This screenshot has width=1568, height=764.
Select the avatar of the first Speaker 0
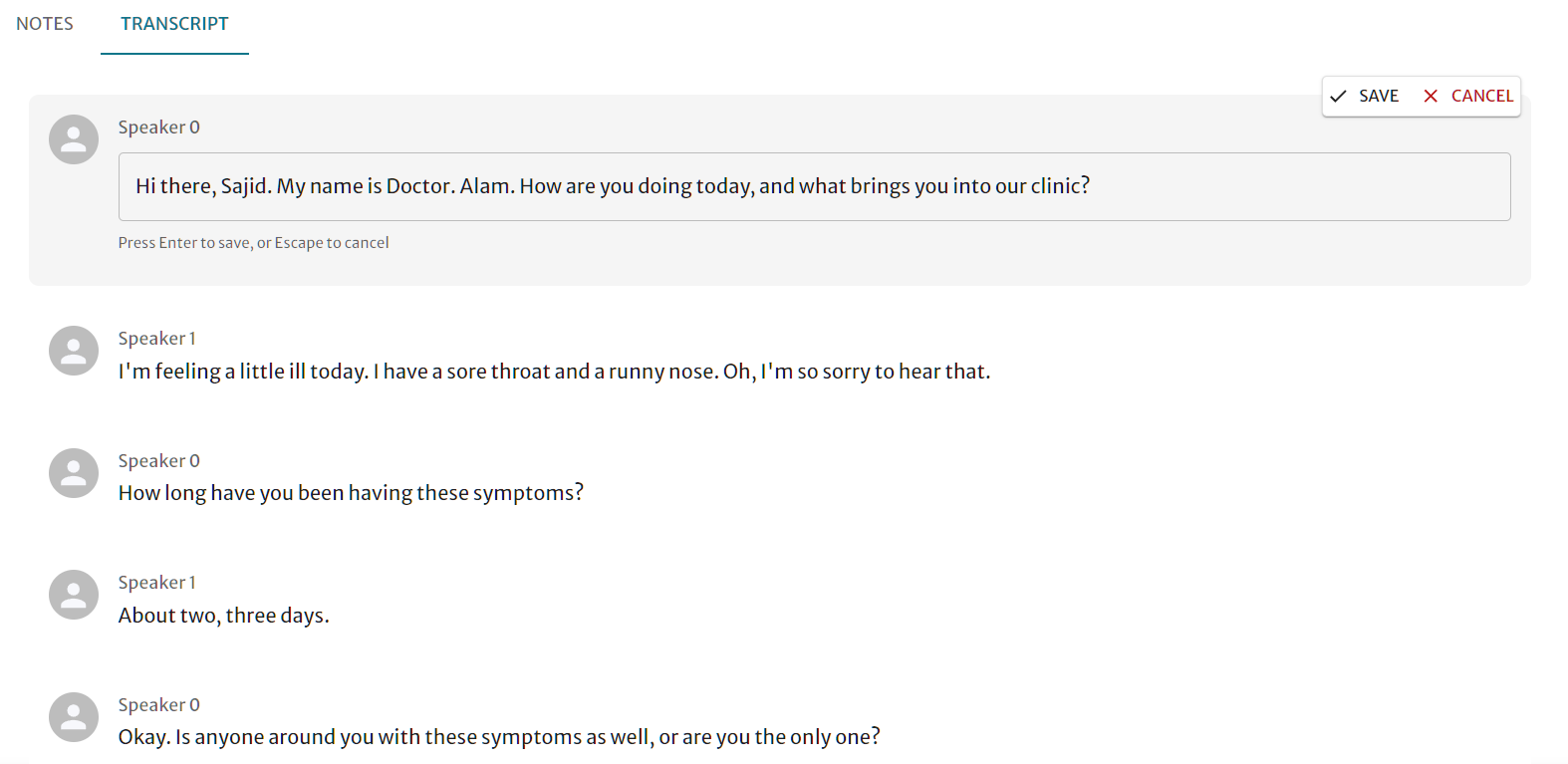click(x=74, y=139)
